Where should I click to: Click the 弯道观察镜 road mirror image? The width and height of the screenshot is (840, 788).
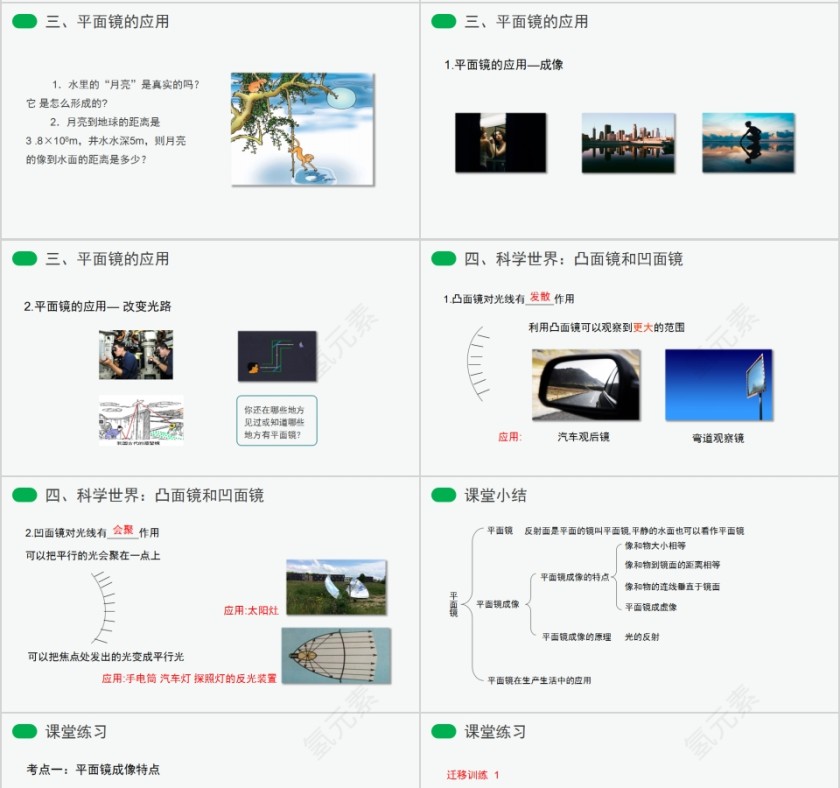pos(720,385)
